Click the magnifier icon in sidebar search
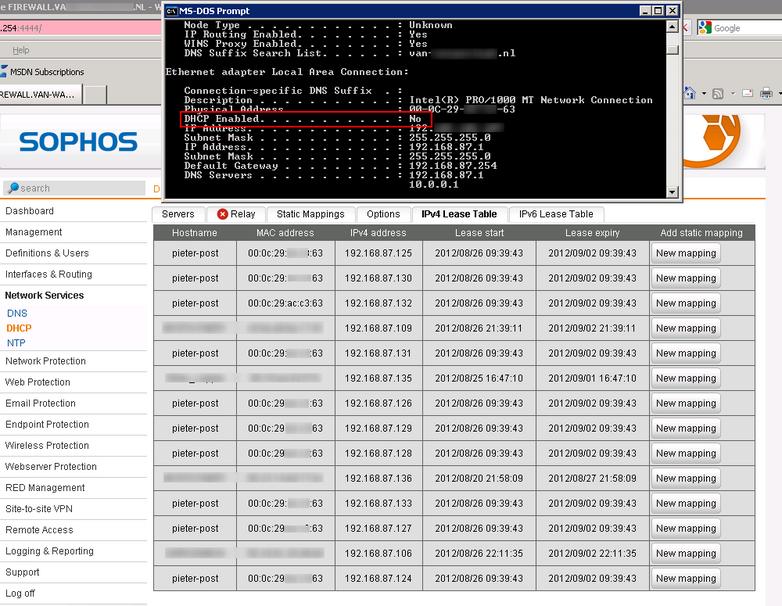The image size is (782, 606). (13, 188)
